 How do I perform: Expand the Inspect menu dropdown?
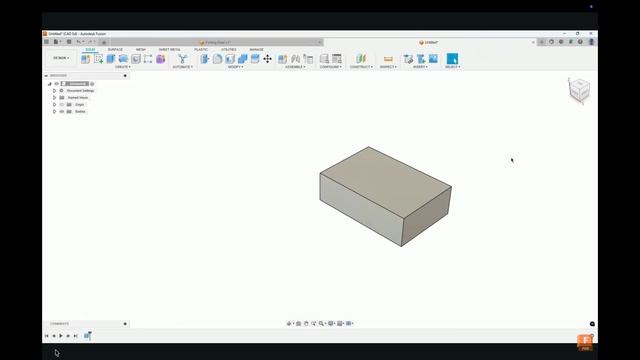[388, 67]
